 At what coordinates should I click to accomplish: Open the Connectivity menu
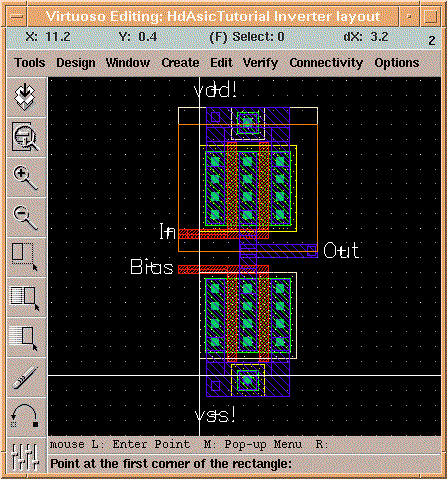(x=326, y=63)
